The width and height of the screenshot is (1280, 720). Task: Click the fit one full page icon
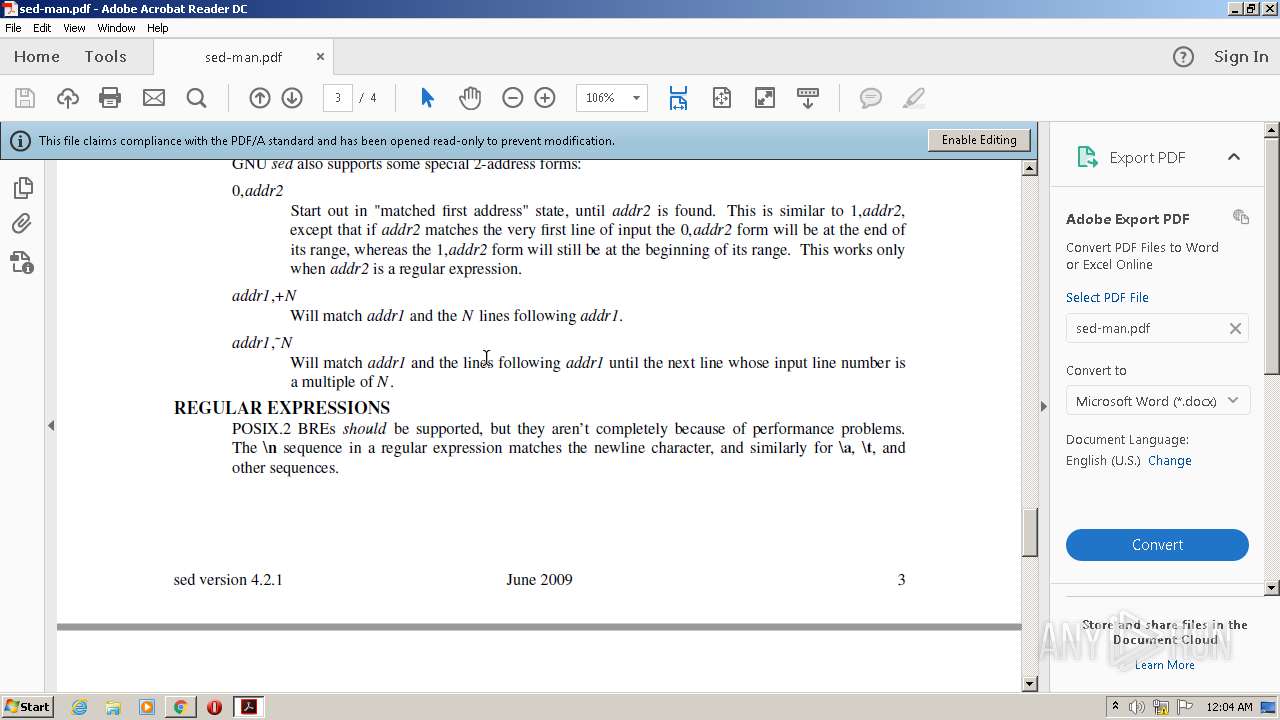[x=722, y=98]
